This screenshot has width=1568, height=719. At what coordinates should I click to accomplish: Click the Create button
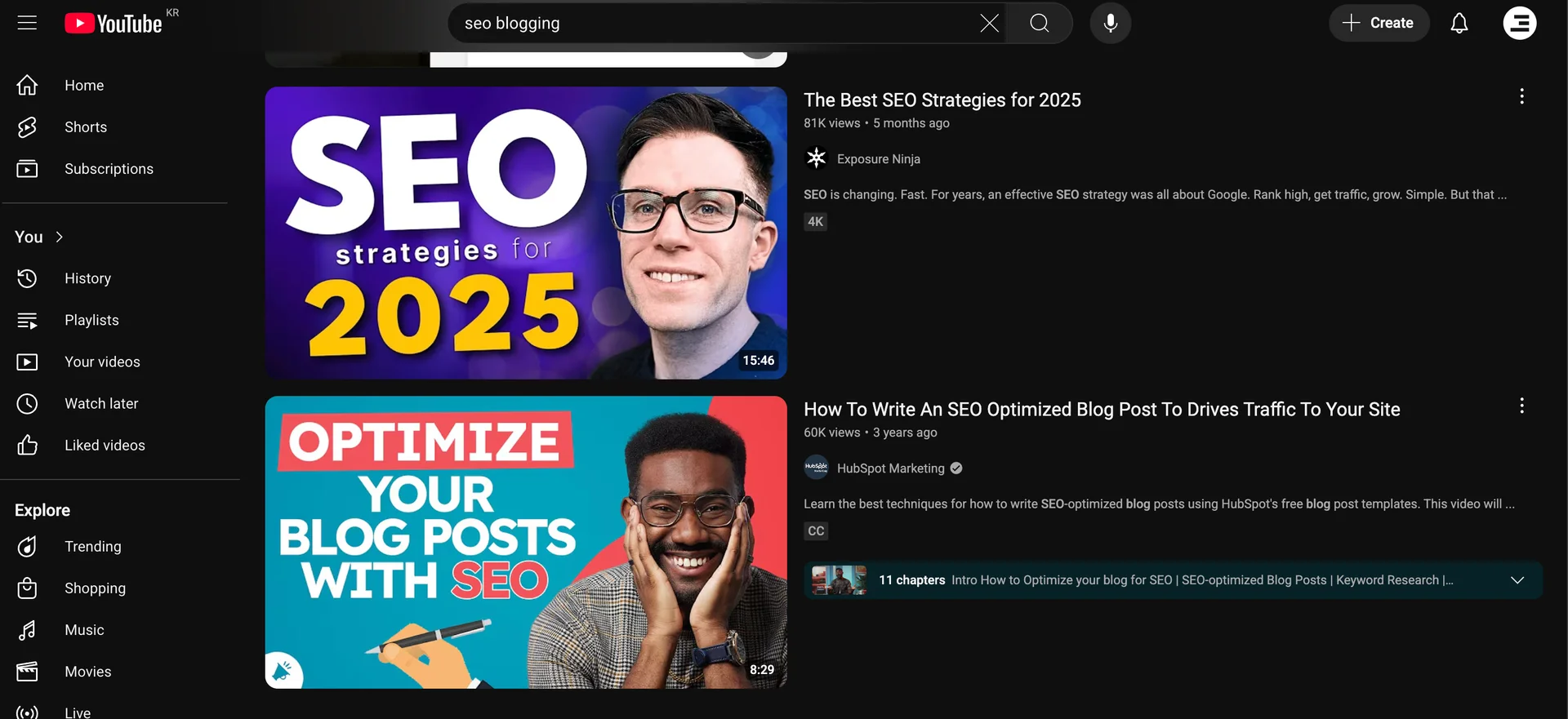click(x=1379, y=23)
